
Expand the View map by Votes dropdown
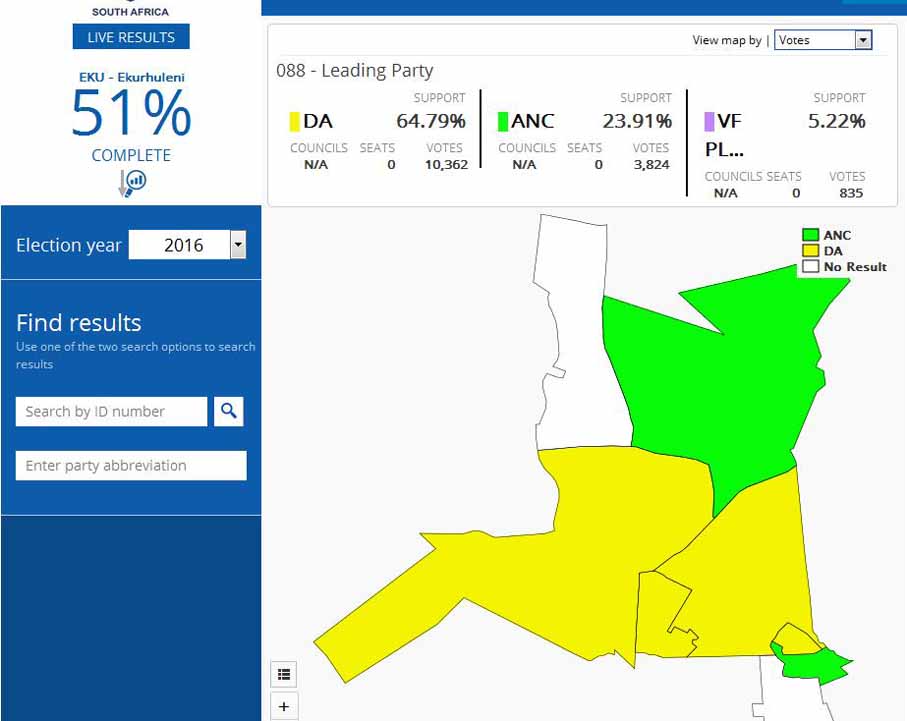click(x=823, y=40)
